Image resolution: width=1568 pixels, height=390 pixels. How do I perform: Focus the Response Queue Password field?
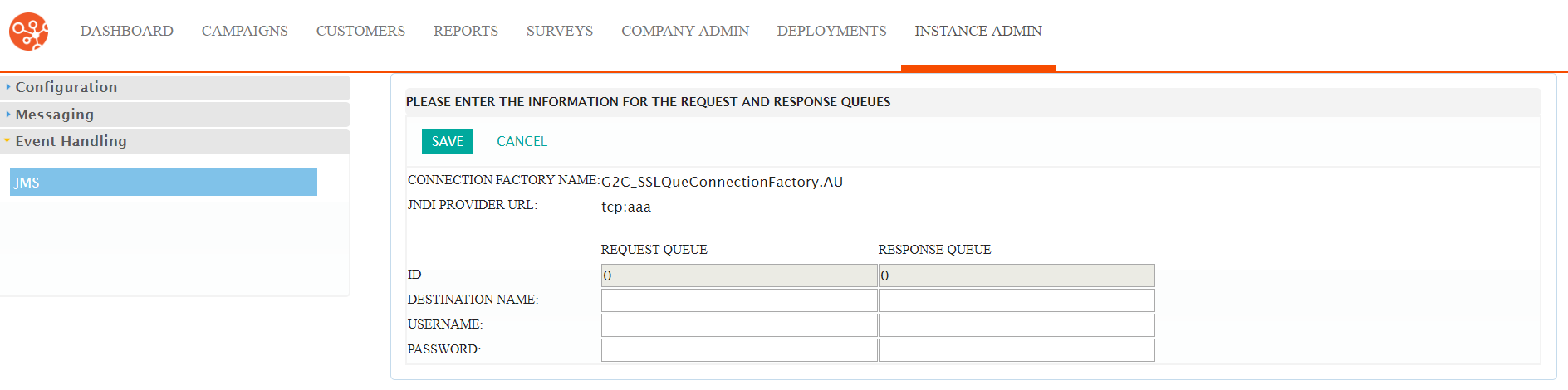1017,350
